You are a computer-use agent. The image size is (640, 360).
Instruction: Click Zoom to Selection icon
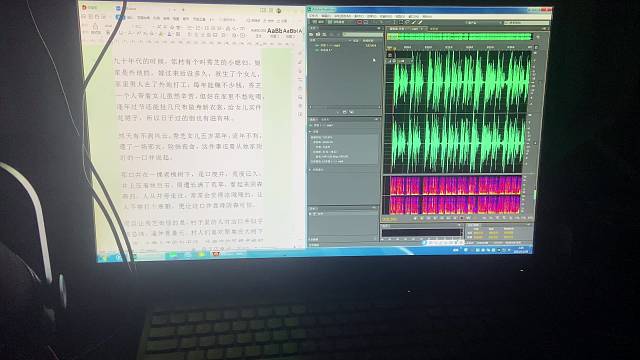531,218
